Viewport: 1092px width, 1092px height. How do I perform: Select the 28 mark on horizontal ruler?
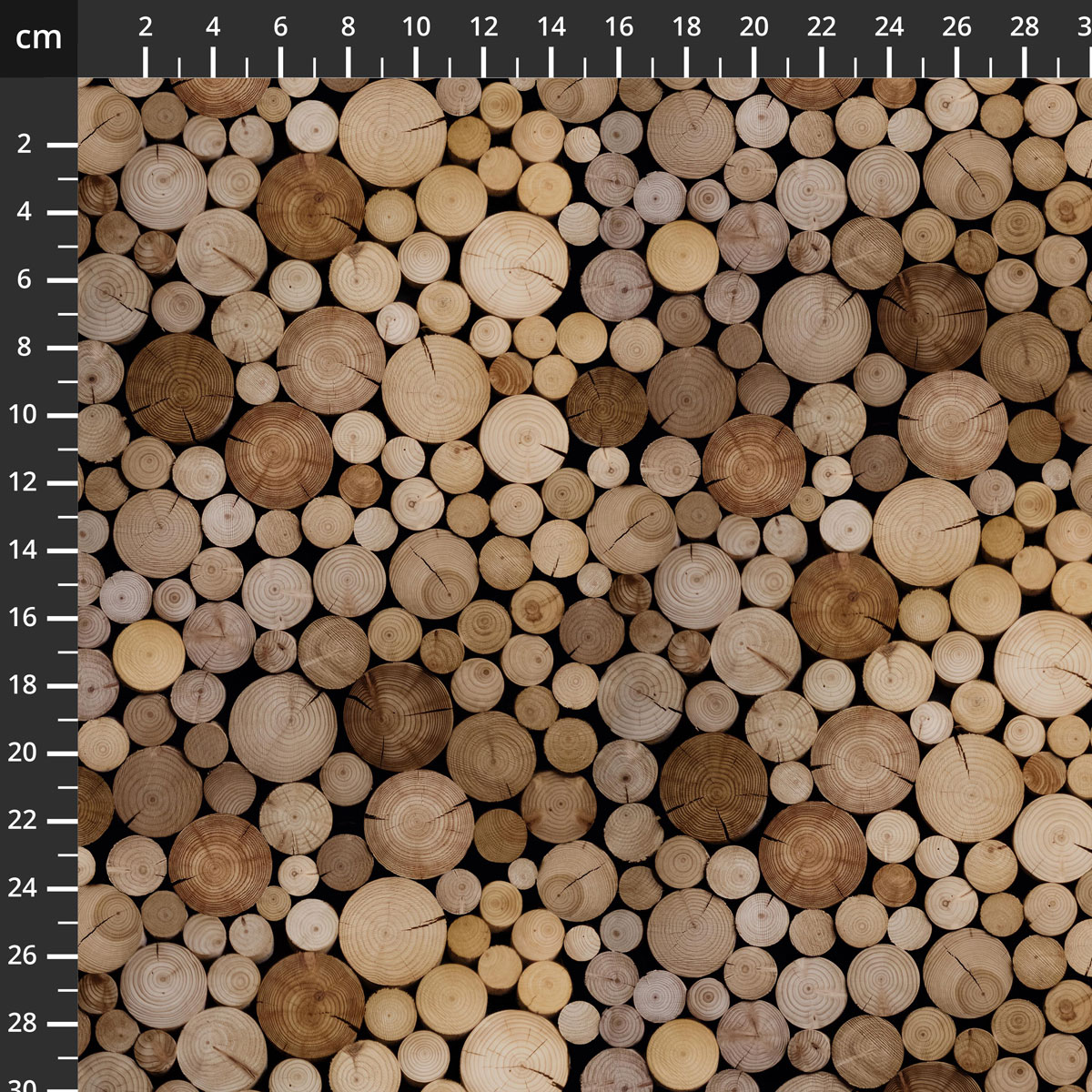[x=1025, y=27]
